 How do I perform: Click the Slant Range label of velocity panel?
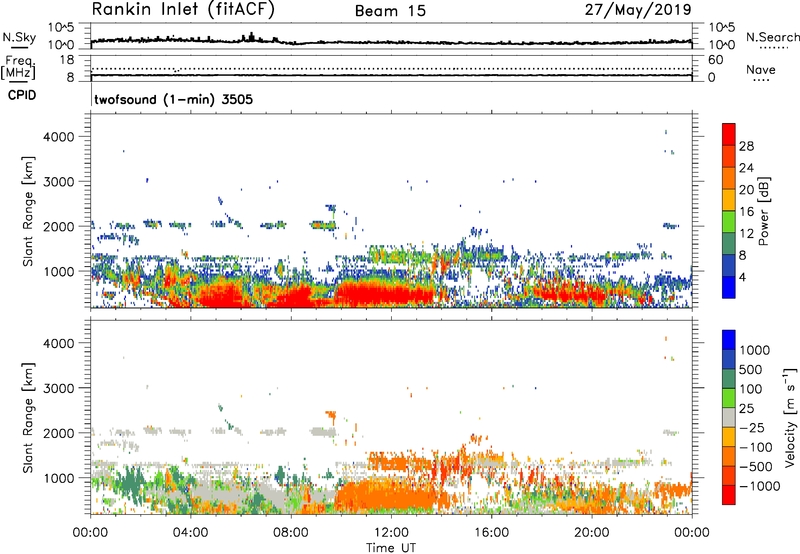coord(28,418)
